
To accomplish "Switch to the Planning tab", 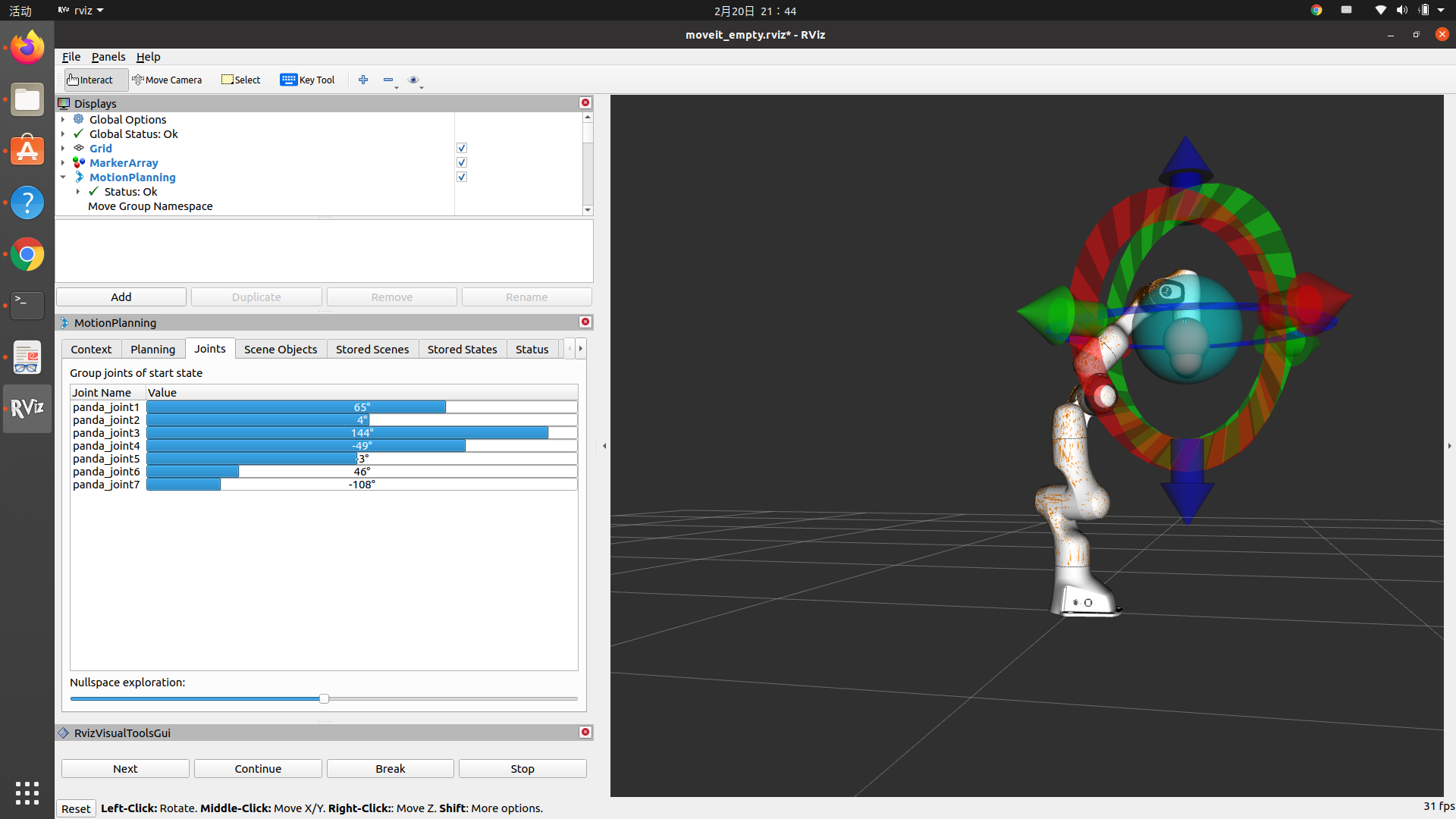I will (x=152, y=349).
